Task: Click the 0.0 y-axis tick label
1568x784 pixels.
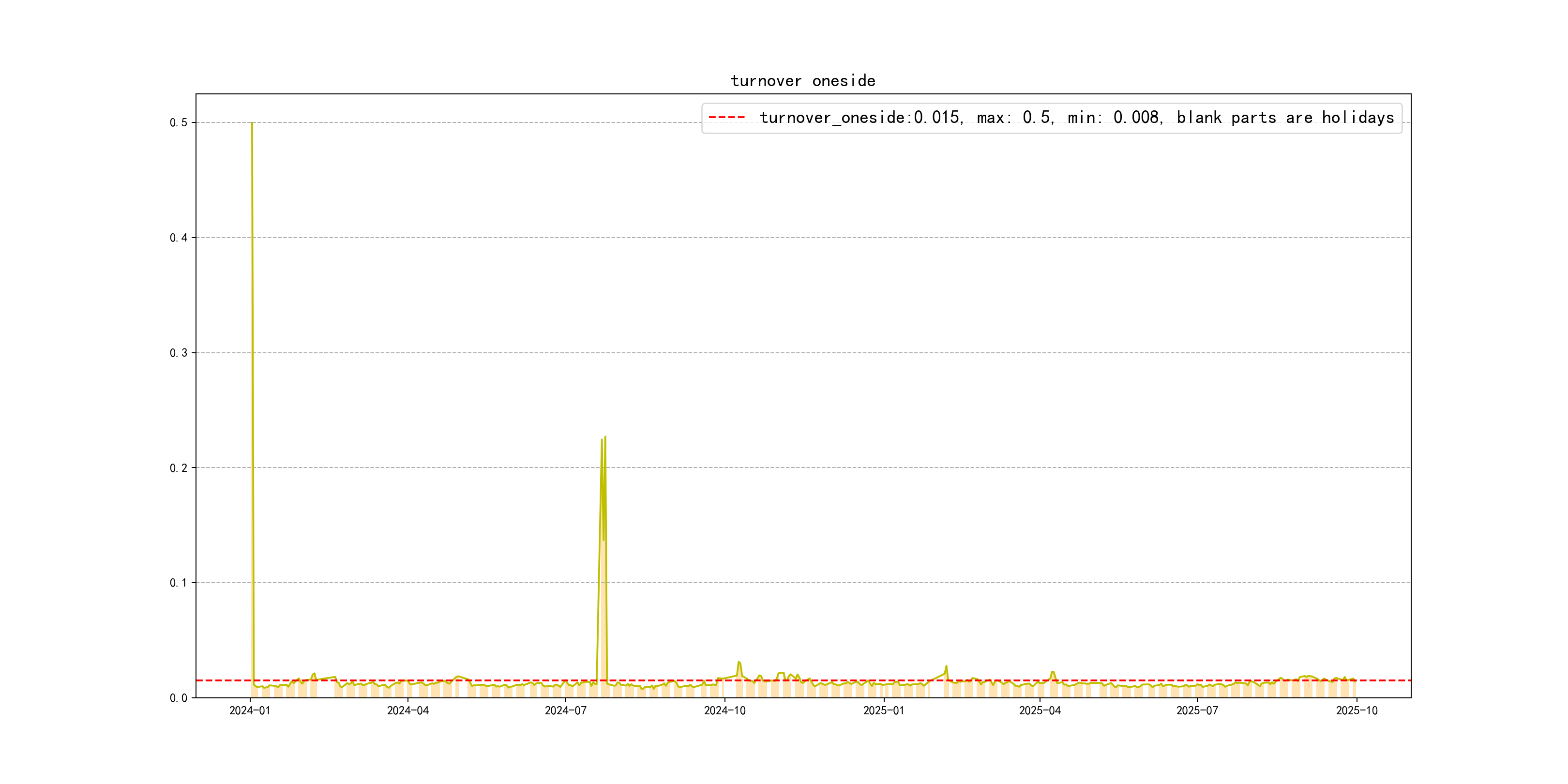Action: [x=179, y=698]
